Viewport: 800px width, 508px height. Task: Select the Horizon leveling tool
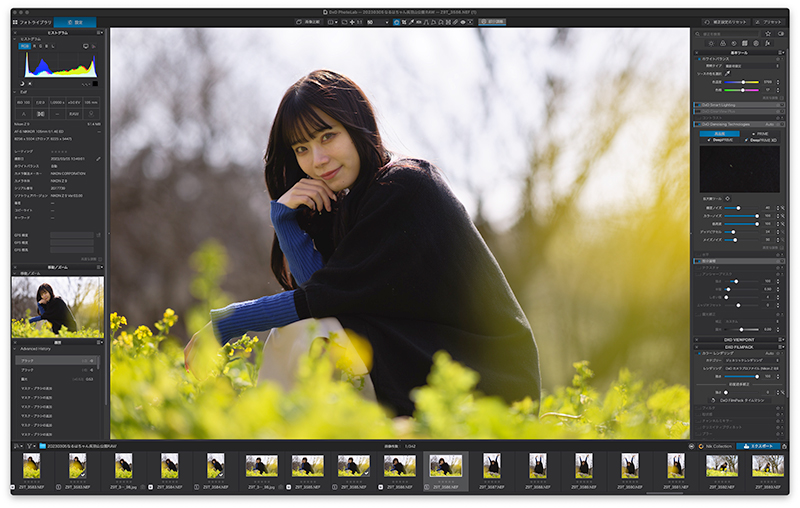tap(418, 22)
